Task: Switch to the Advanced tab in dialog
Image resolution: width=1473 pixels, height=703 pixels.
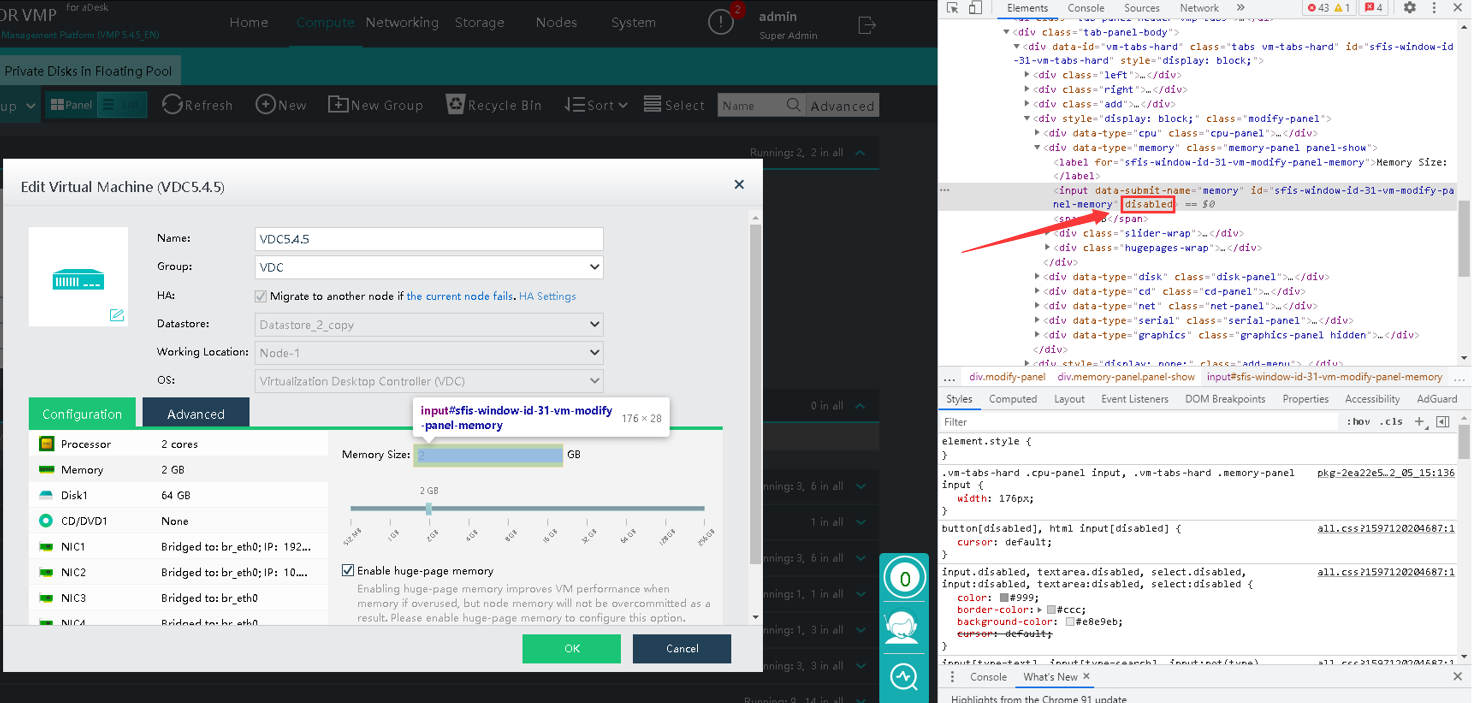Action: click(196, 413)
